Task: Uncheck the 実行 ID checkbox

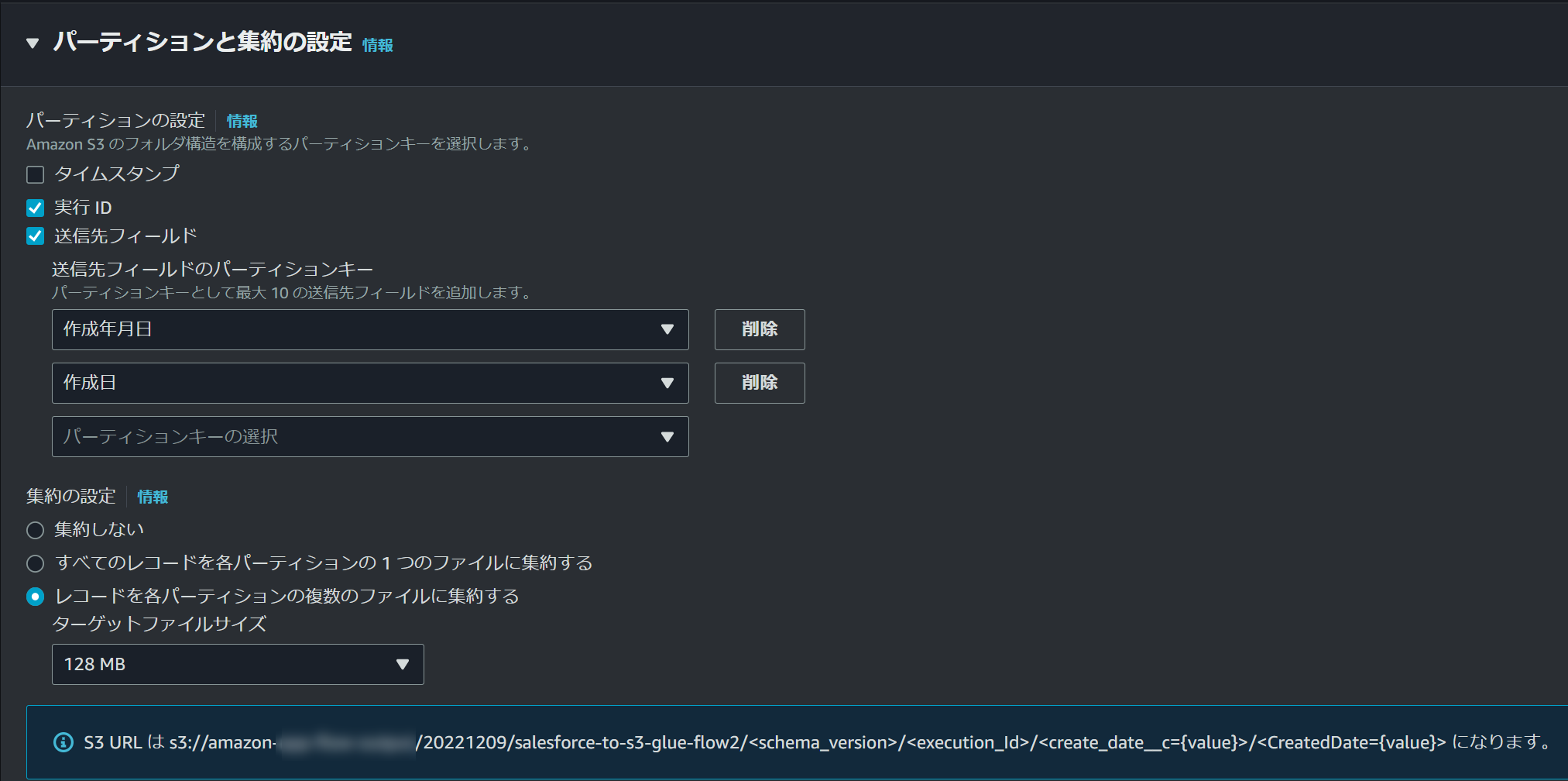Action: pos(35,208)
